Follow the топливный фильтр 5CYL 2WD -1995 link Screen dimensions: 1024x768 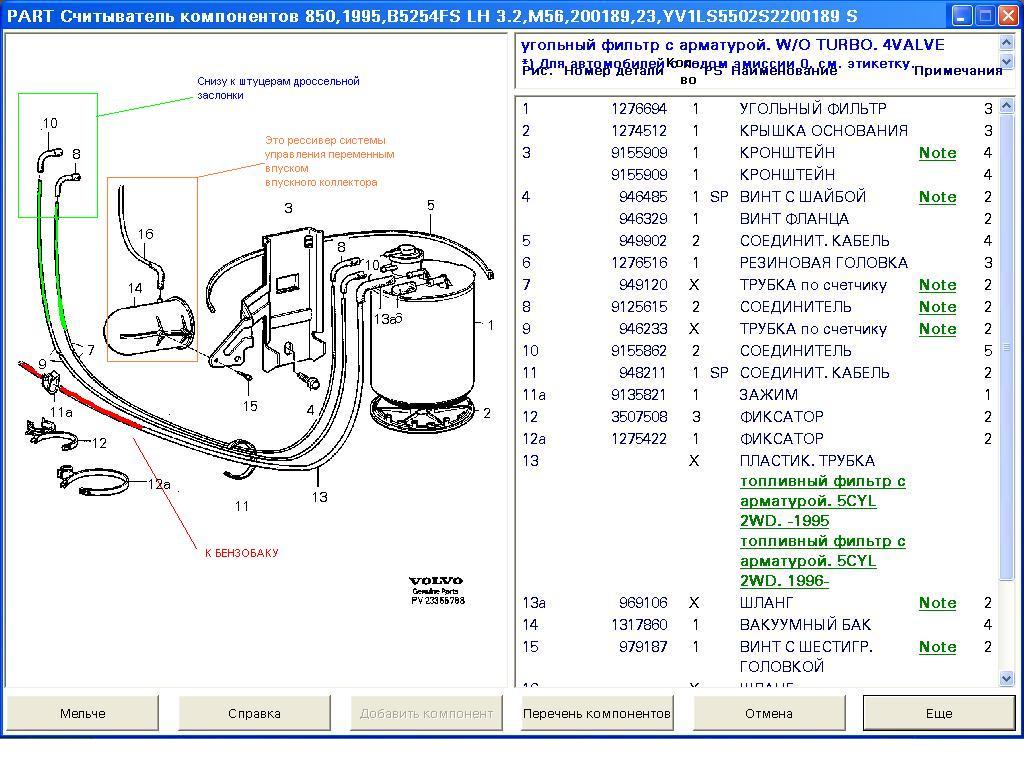822,501
